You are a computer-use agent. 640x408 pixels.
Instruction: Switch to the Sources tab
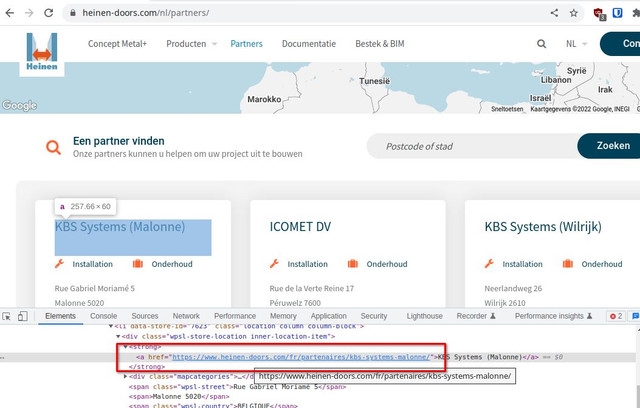pyautogui.click(x=144, y=316)
